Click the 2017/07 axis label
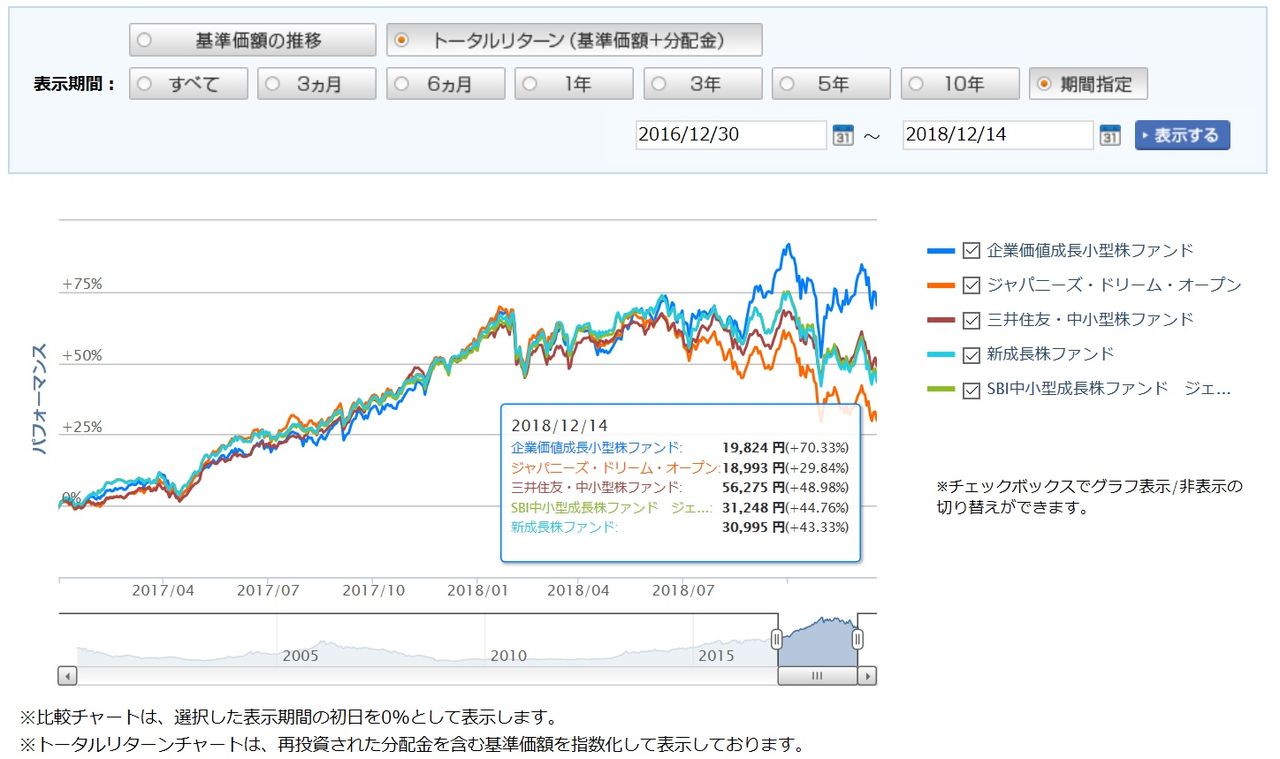The width and height of the screenshot is (1280, 759). [x=268, y=590]
